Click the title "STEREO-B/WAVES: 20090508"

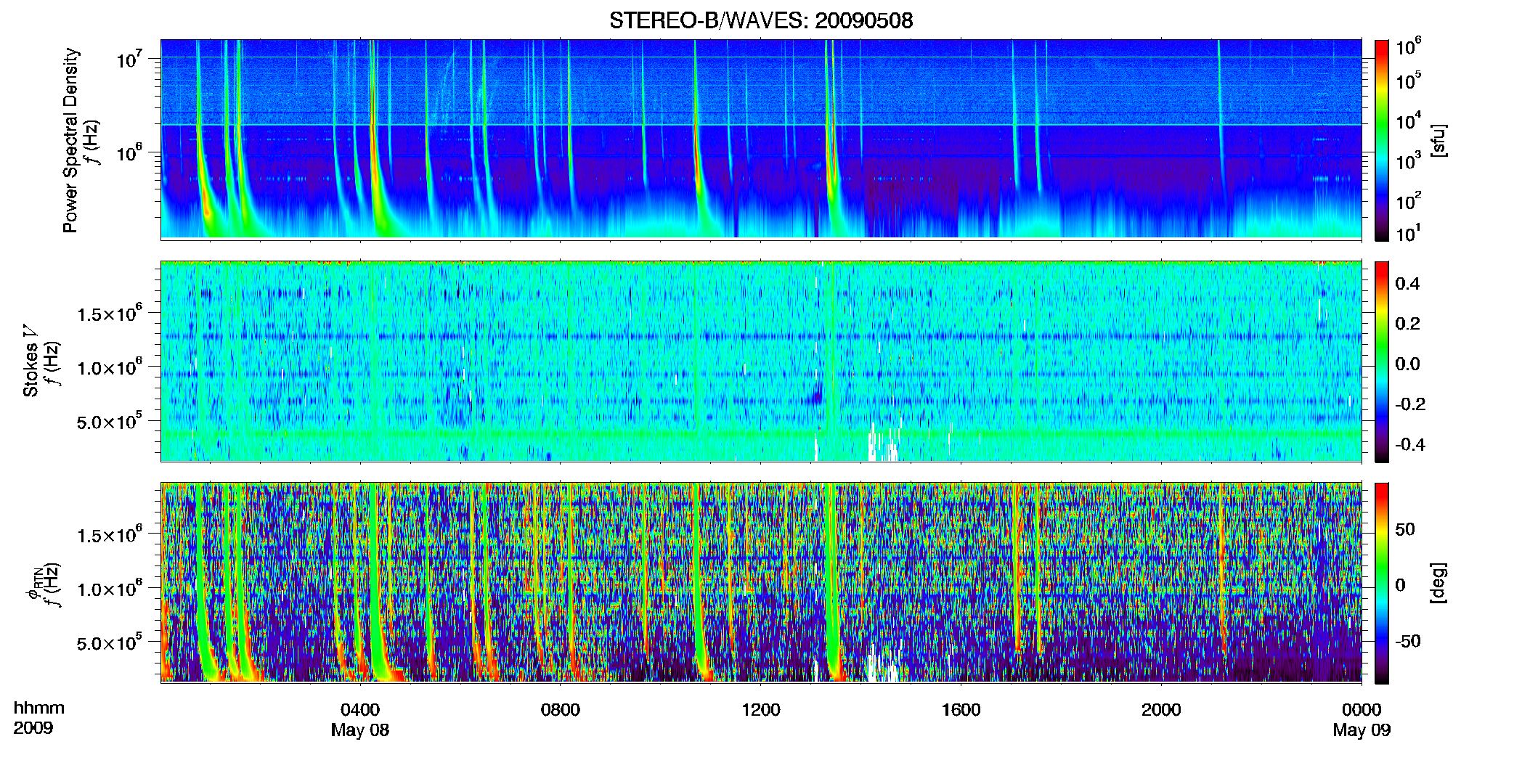761,20
